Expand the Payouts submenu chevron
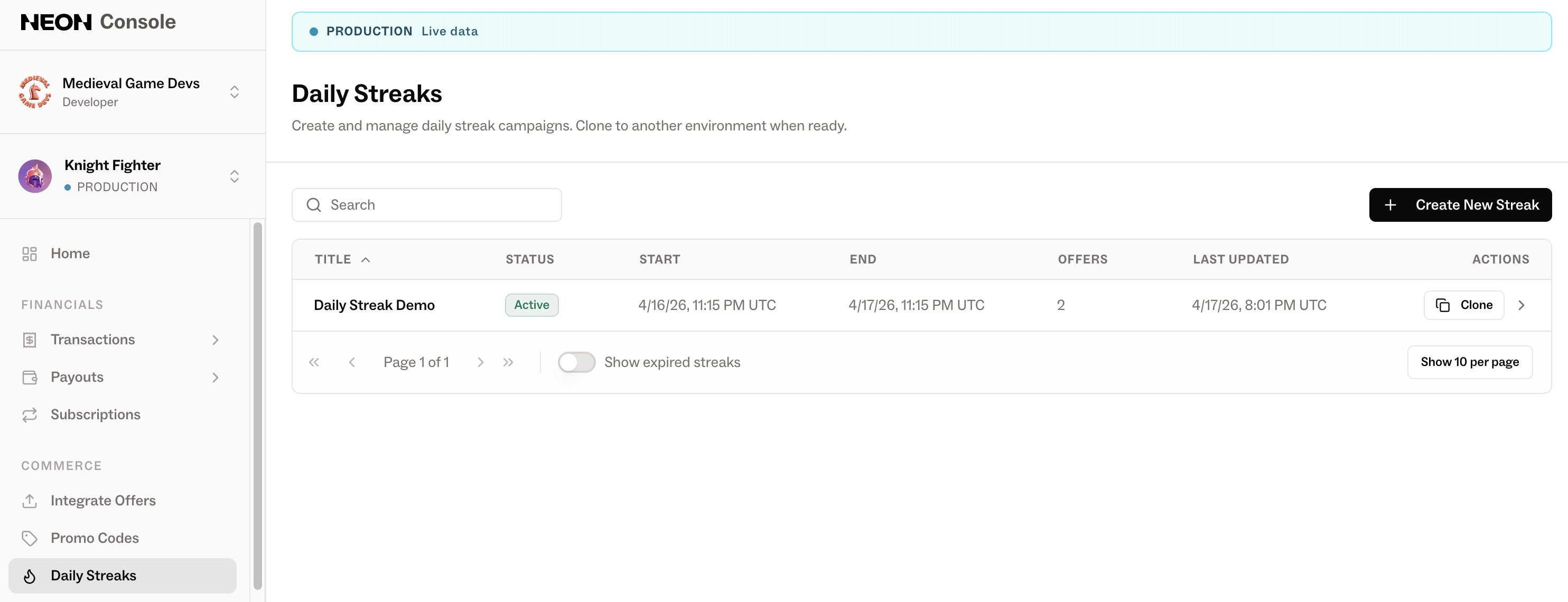Image resolution: width=1568 pixels, height=602 pixels. 215,378
